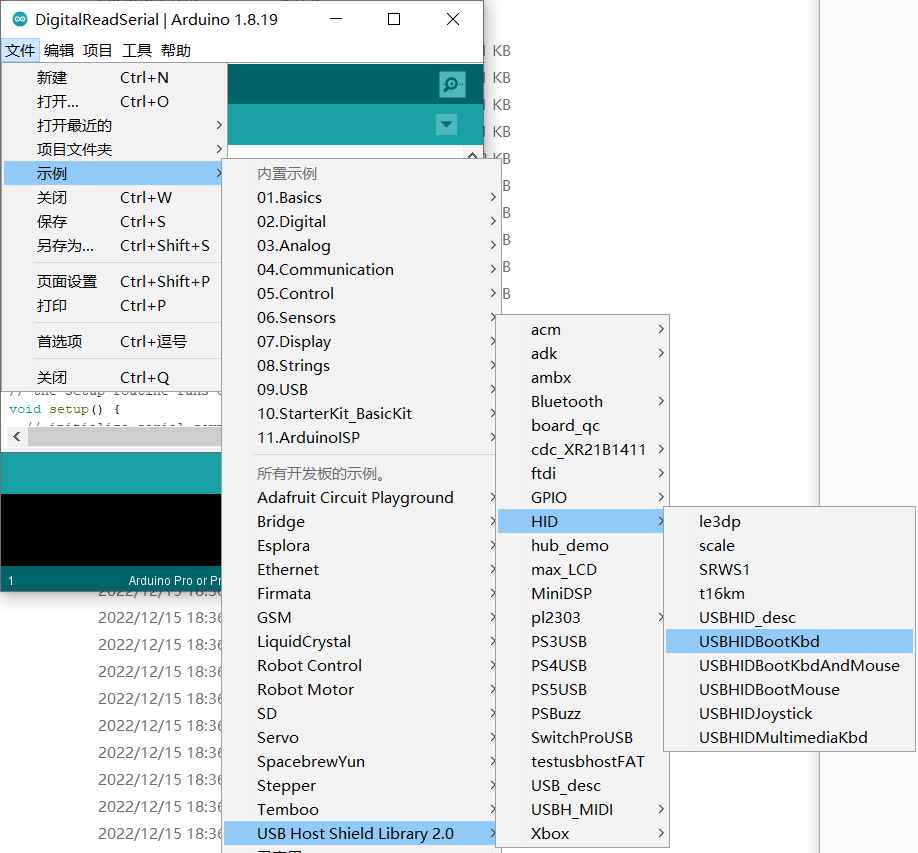The height and width of the screenshot is (853, 918).
Task: Expand 03.Analog examples
Action: point(361,246)
